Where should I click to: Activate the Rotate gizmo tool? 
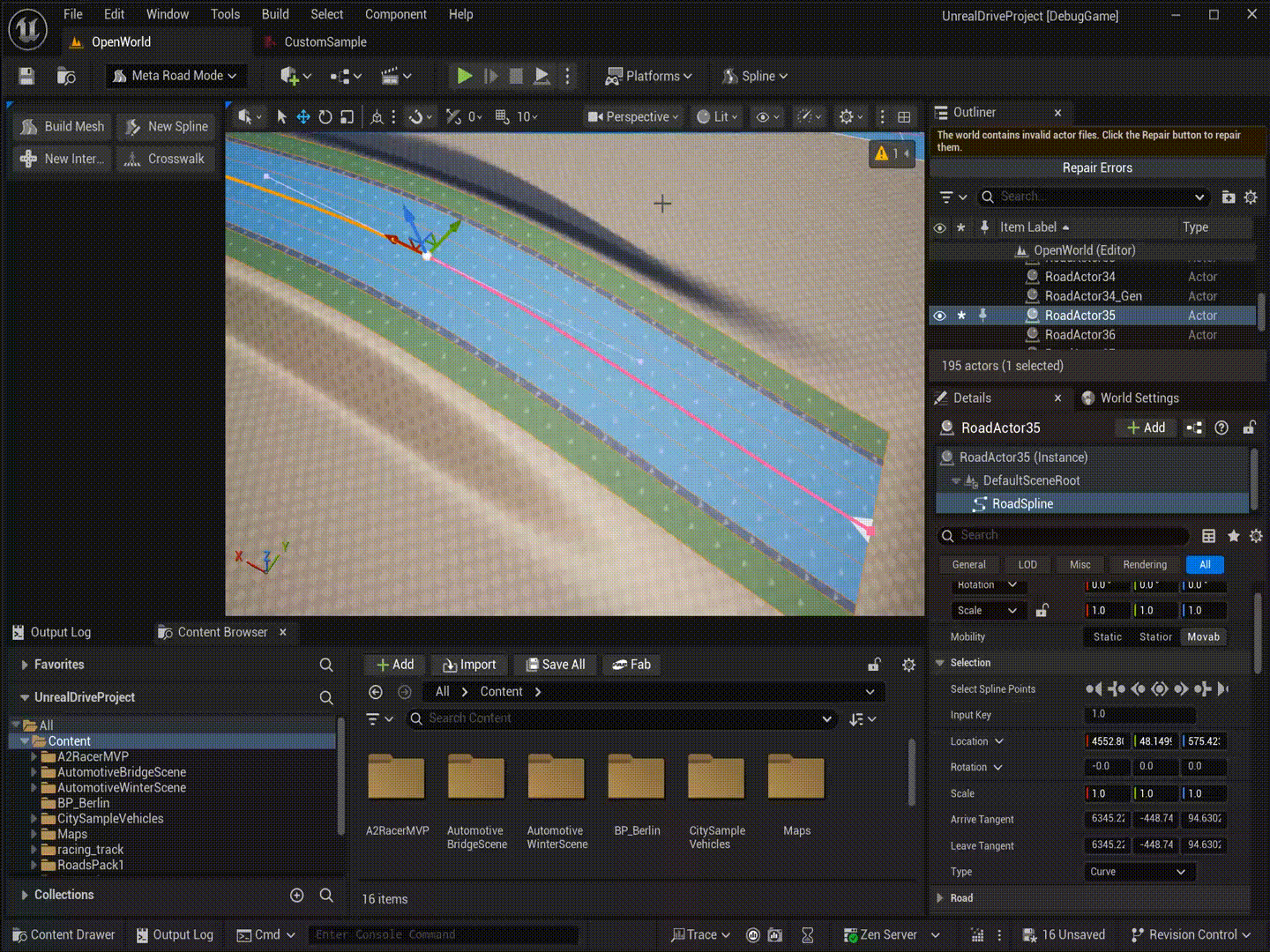coord(325,116)
